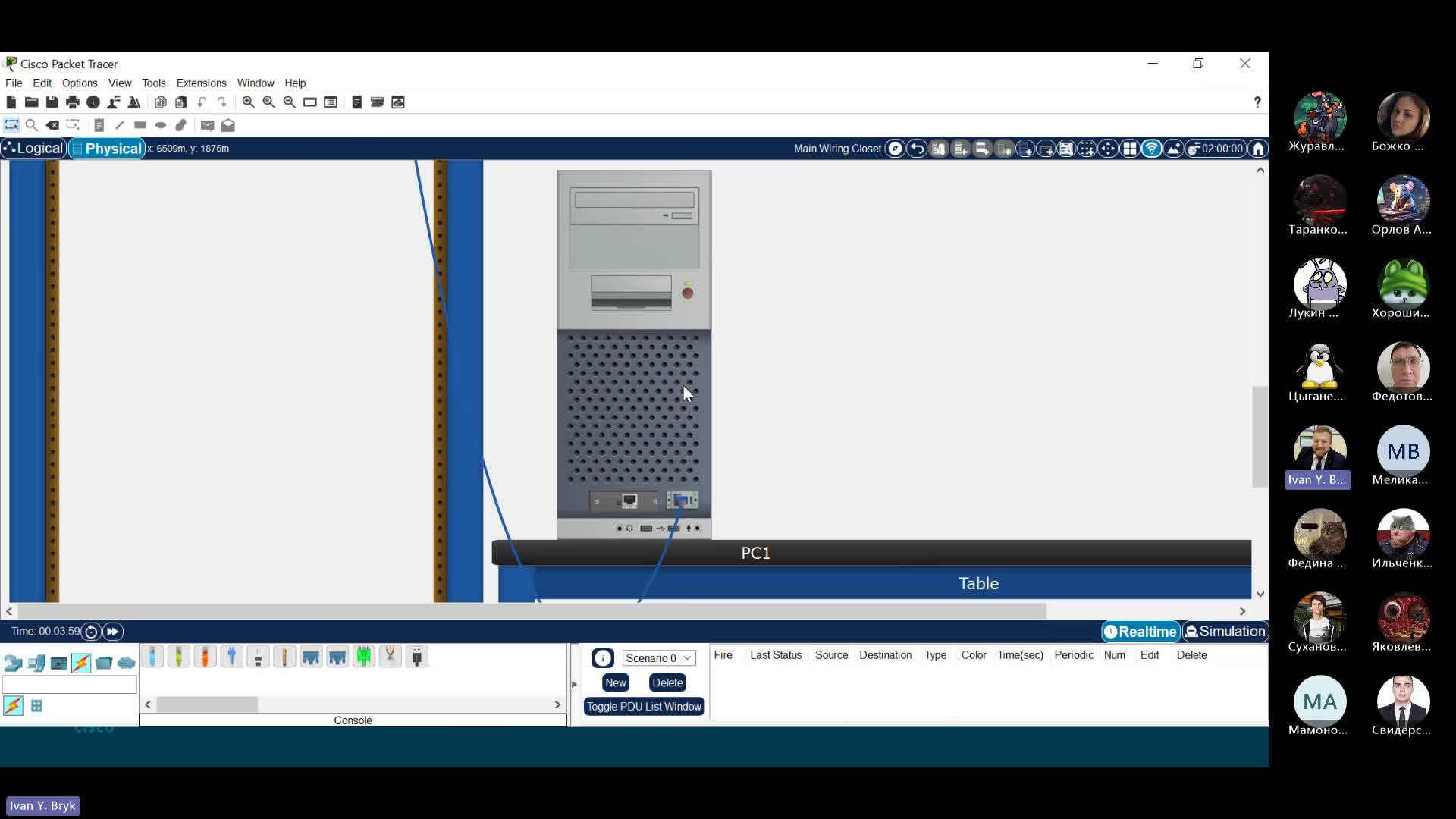Click the Paste icon in toolbar

(181, 102)
